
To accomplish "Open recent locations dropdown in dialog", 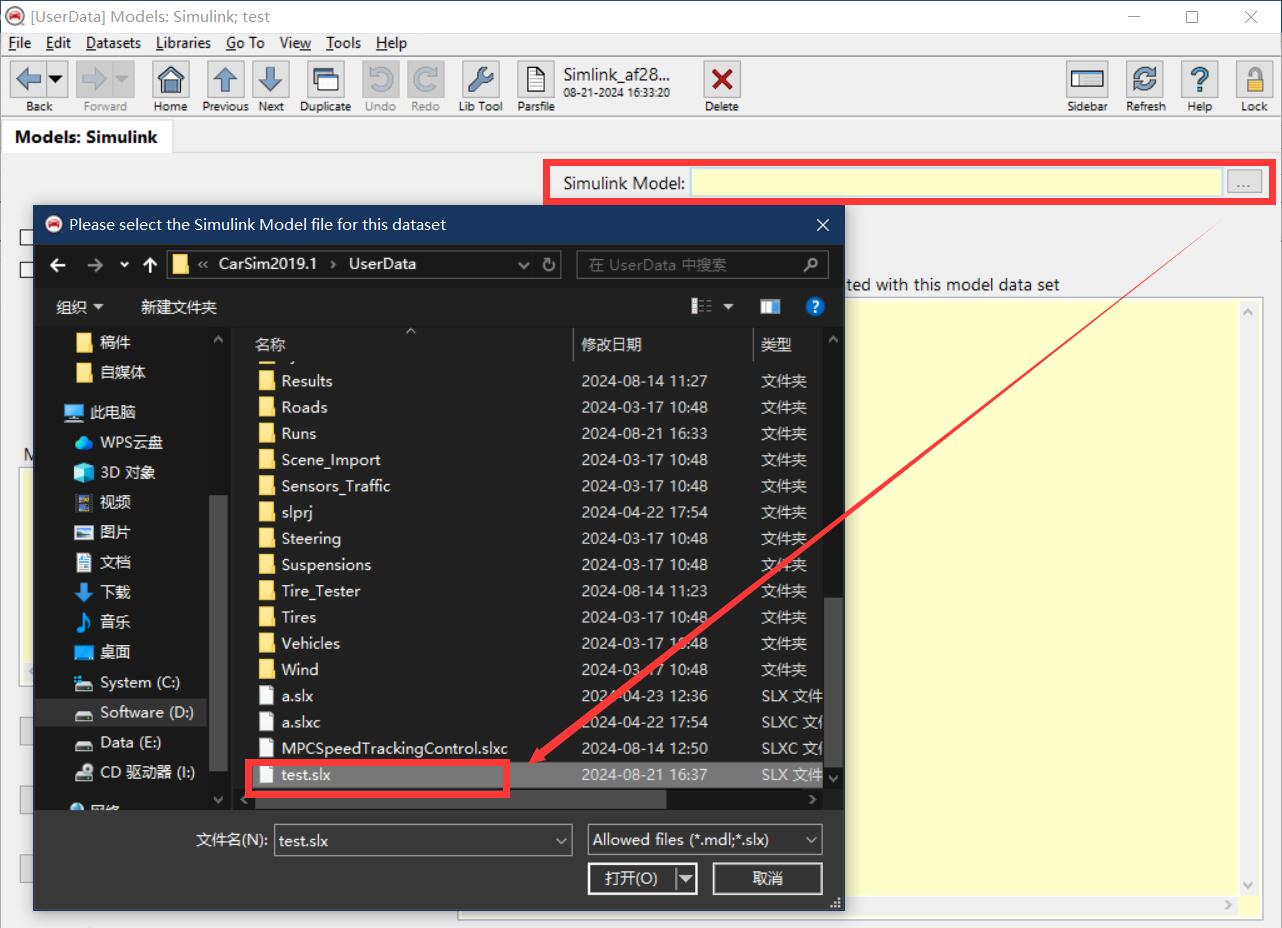I will [x=124, y=265].
